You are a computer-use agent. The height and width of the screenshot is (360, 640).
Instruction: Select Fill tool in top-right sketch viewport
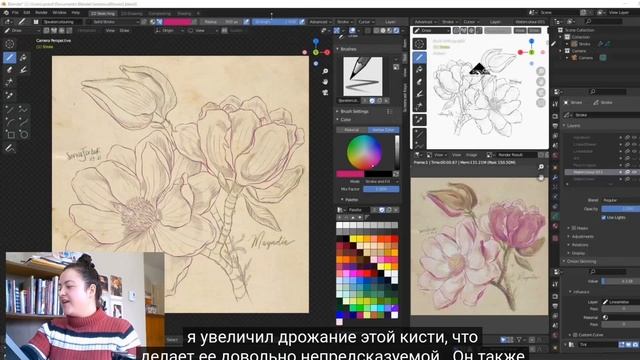click(419, 70)
